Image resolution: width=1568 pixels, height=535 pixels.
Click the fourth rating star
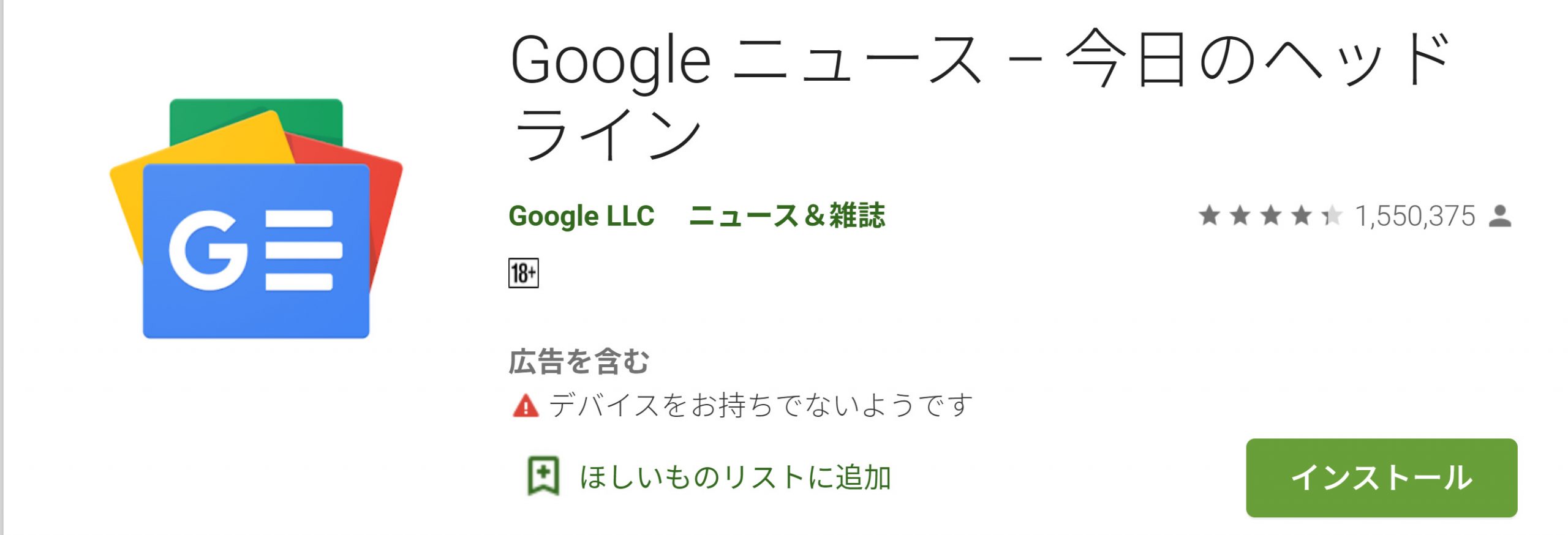click(x=1301, y=215)
